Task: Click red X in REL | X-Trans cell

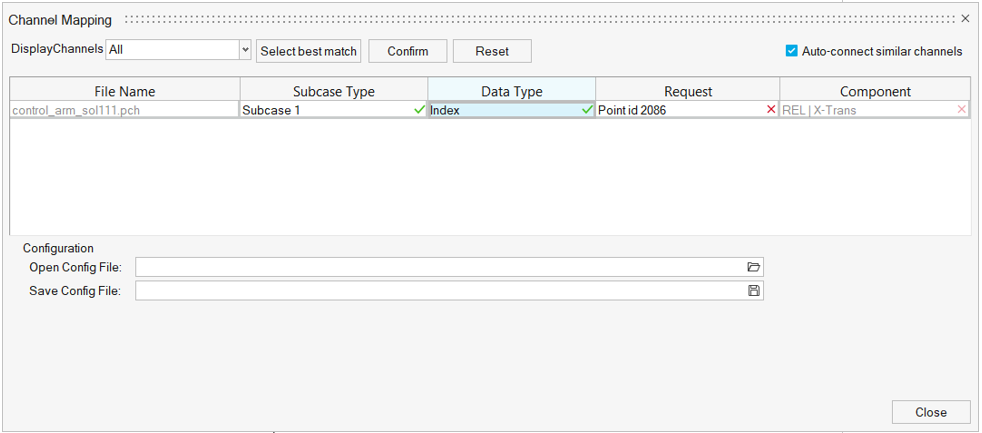Action: pos(962,110)
